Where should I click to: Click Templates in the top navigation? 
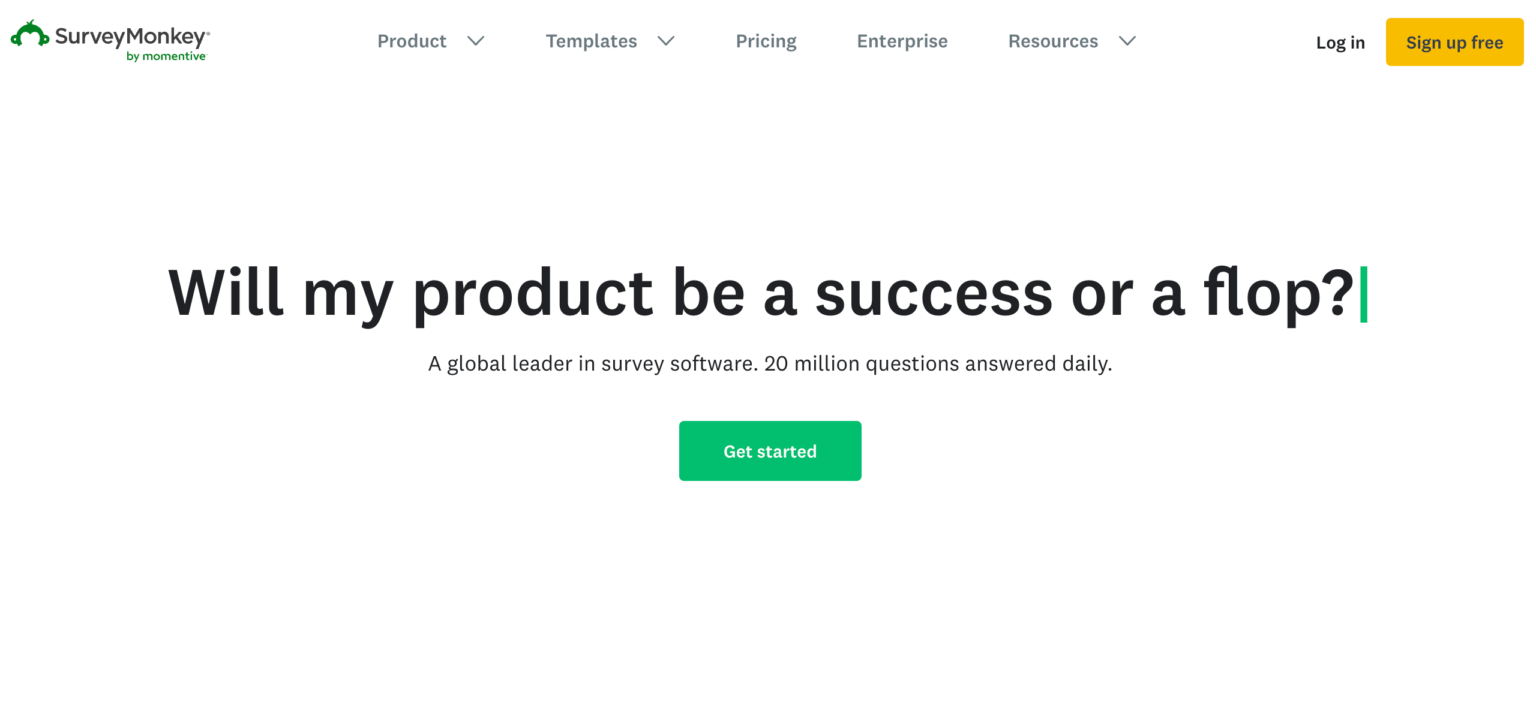(x=591, y=41)
